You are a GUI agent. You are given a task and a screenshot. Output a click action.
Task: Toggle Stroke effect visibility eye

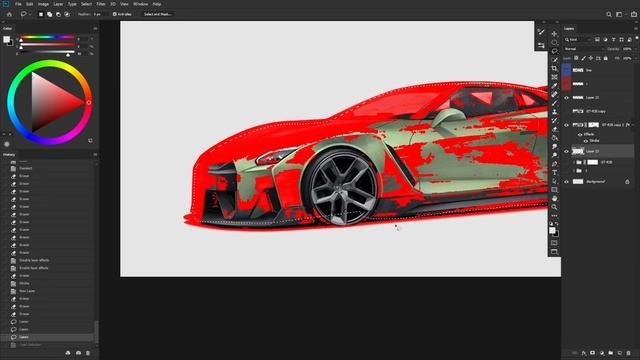click(586, 141)
